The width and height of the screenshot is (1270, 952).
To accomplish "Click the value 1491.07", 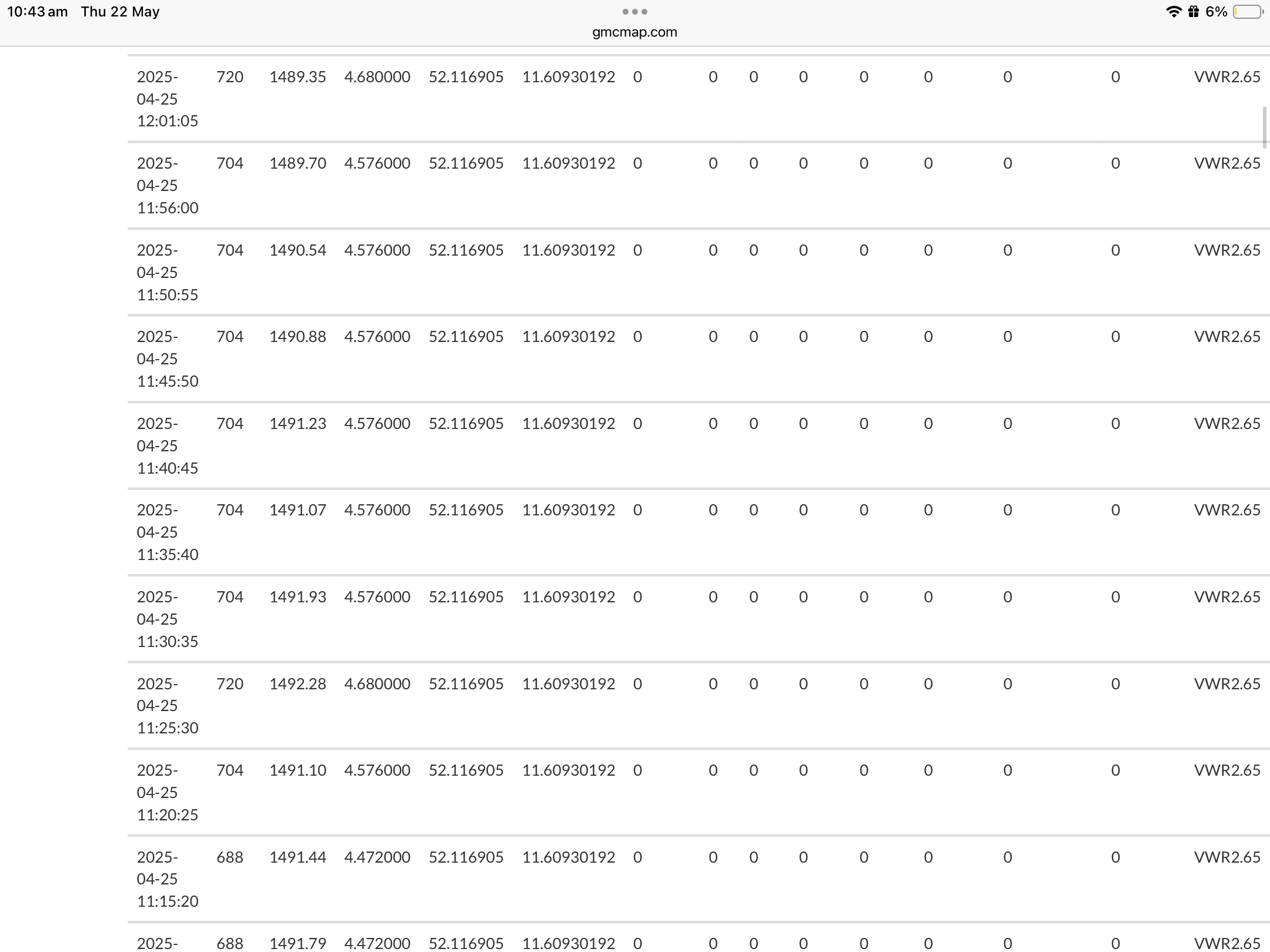I will tap(298, 510).
